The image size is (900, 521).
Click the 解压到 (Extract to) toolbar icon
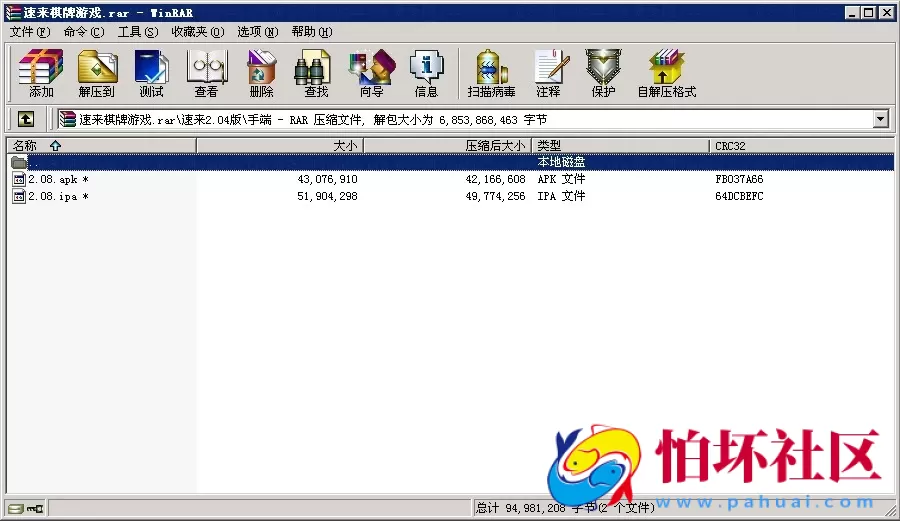[x=97, y=73]
